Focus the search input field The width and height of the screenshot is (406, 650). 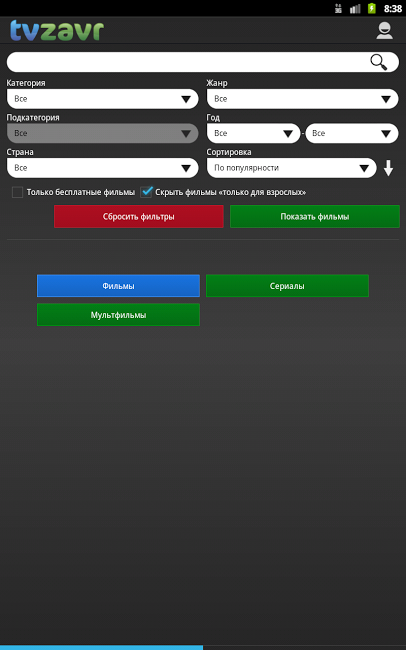187,62
